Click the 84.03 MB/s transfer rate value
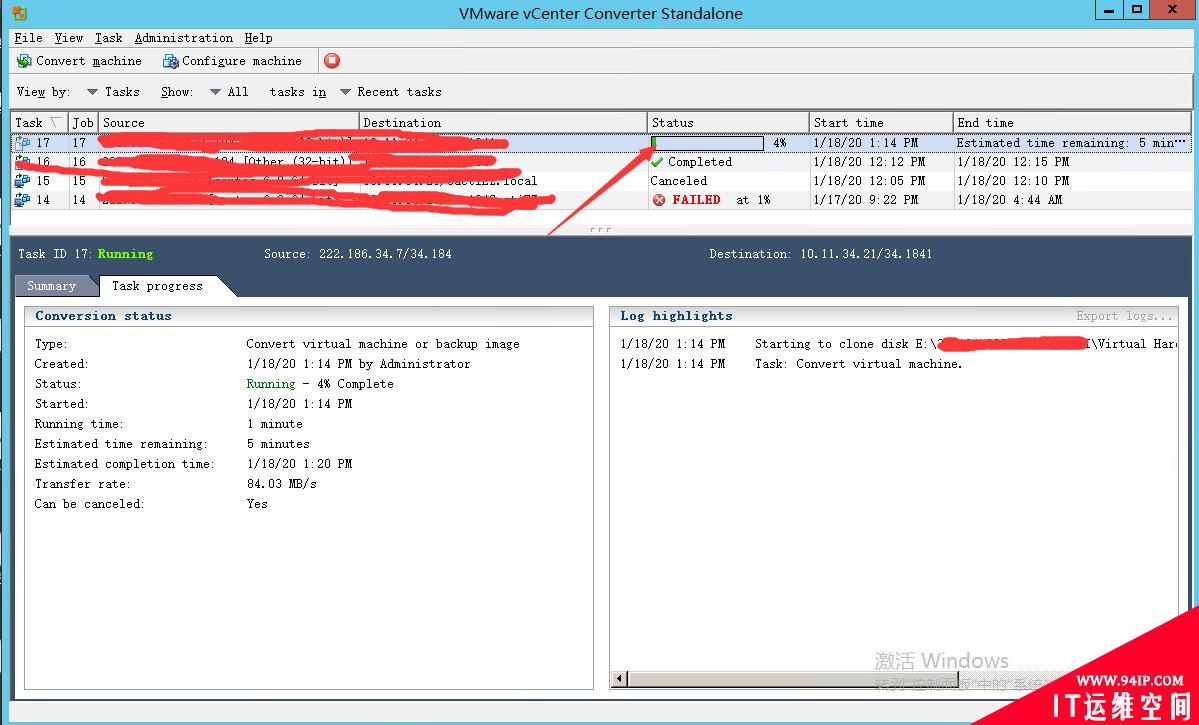 click(x=281, y=484)
